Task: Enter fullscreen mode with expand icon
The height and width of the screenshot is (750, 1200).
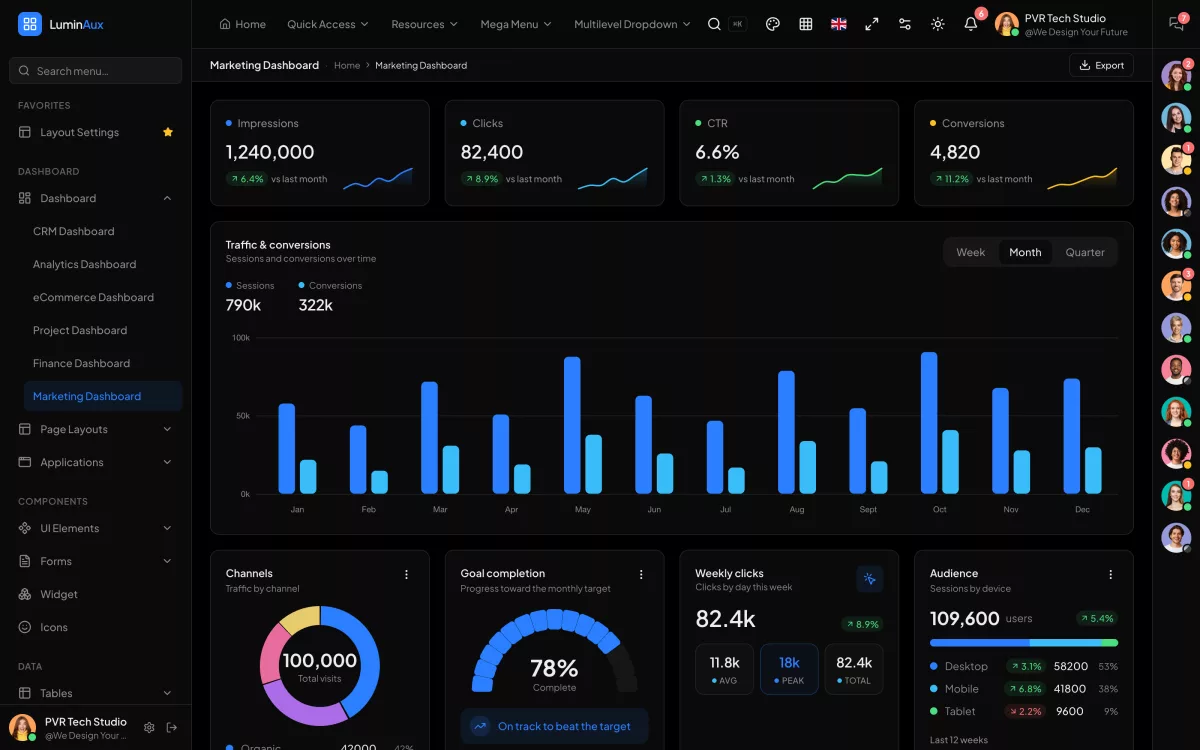Action: (872, 24)
